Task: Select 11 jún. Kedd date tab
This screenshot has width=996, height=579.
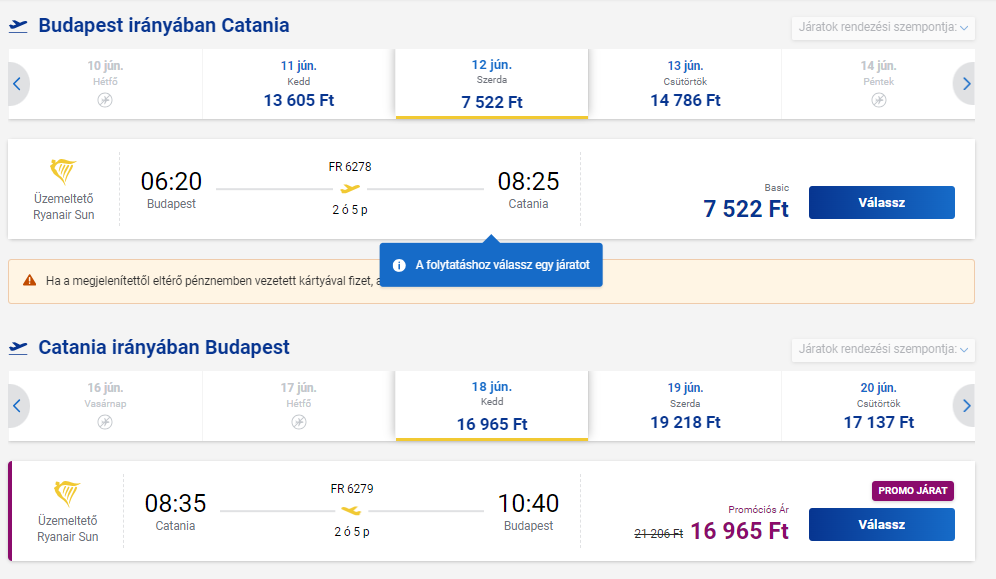Action: tap(299, 84)
